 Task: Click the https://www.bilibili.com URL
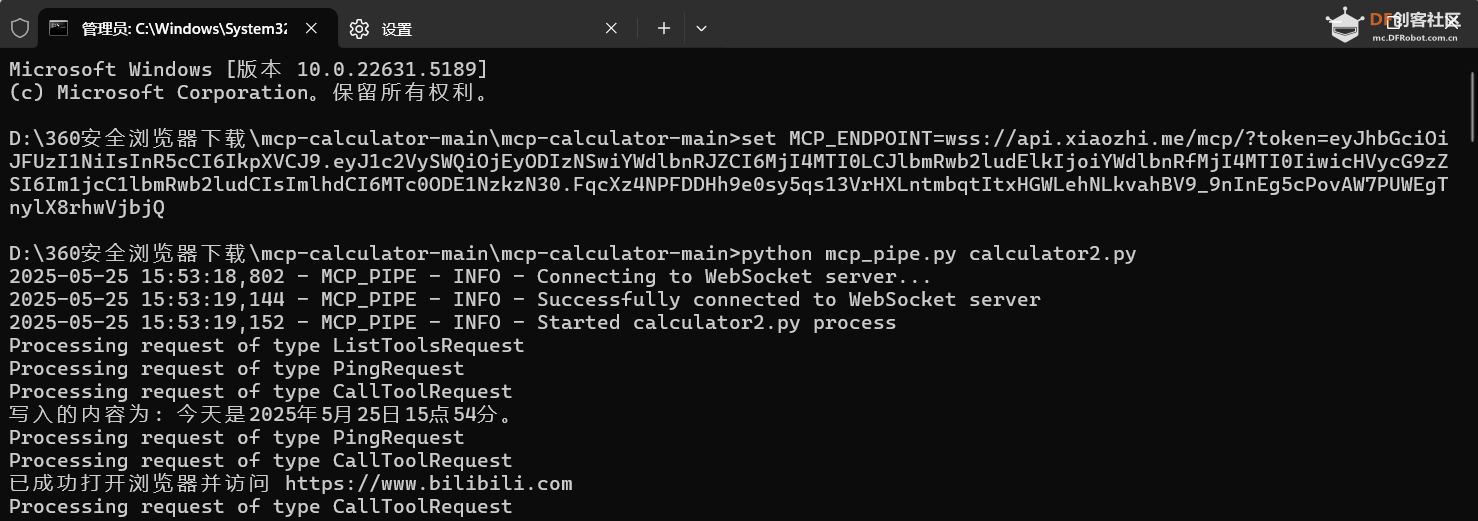429,484
